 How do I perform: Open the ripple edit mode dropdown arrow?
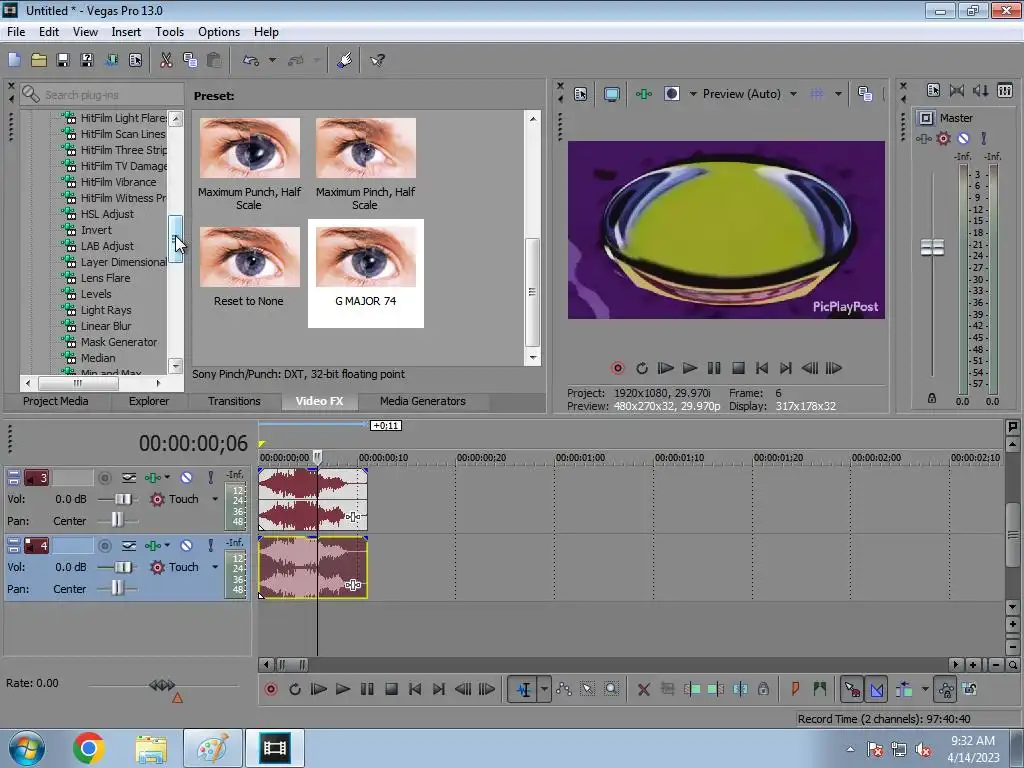point(925,689)
